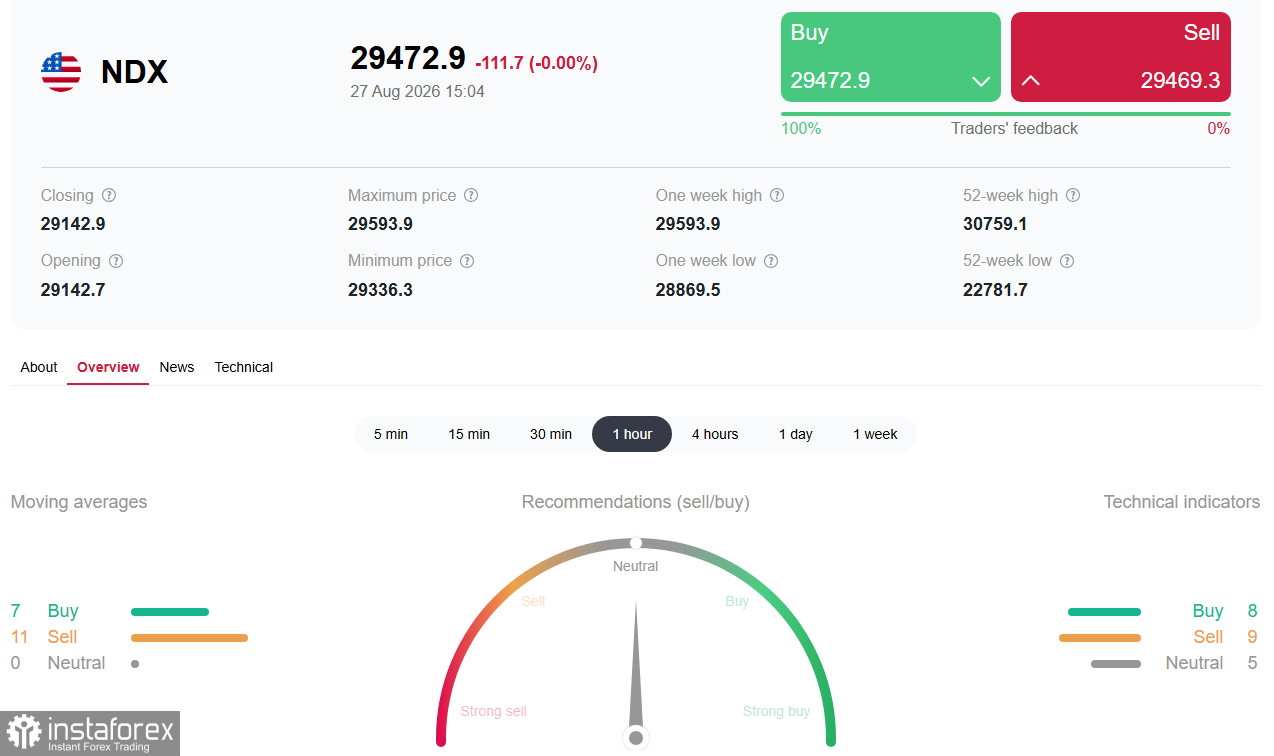Click the Strong sell gauge label
Image resolution: width=1274 pixels, height=756 pixels.
[x=494, y=711]
